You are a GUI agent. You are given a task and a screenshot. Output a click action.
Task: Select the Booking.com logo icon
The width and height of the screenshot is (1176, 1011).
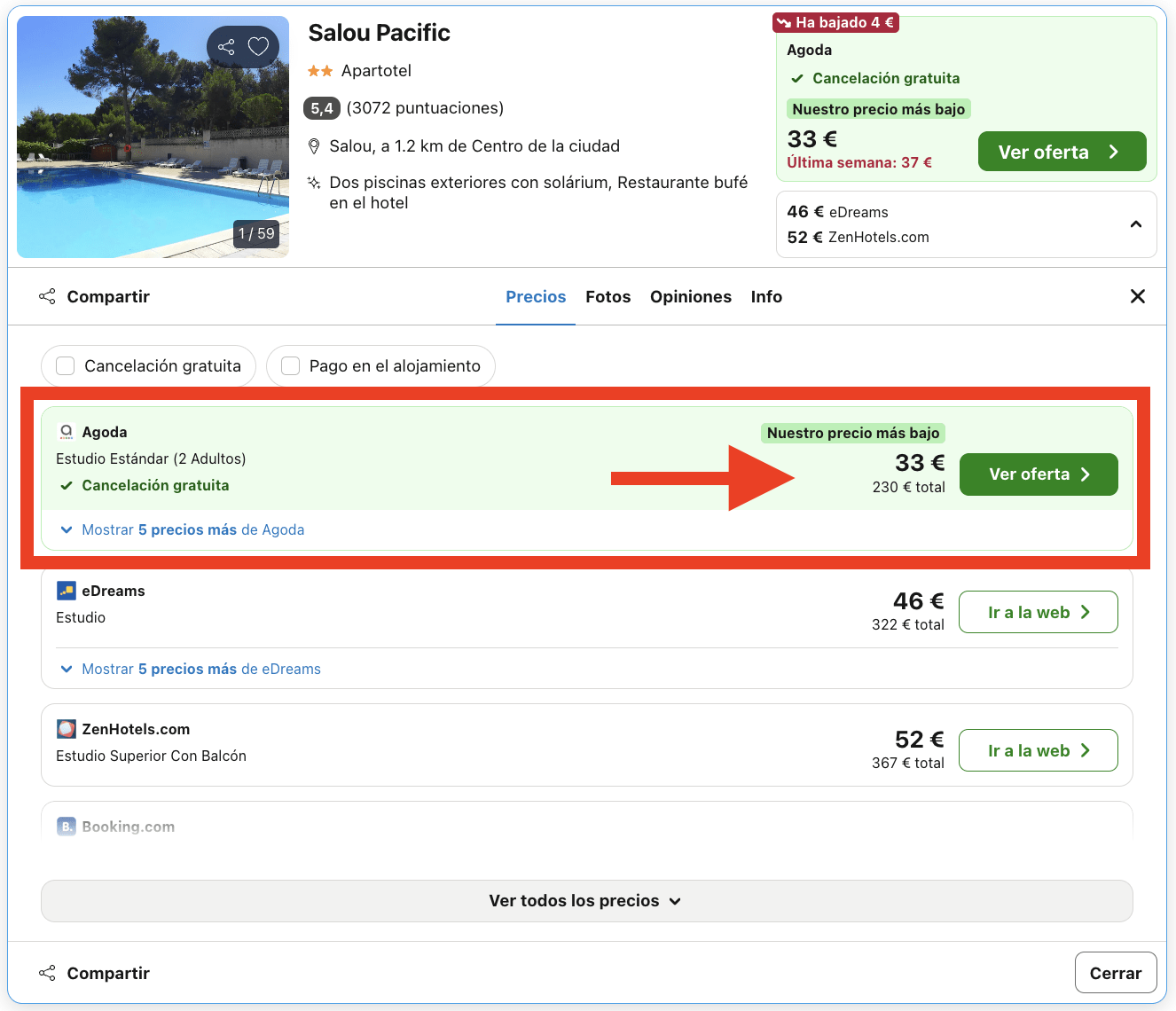click(66, 826)
